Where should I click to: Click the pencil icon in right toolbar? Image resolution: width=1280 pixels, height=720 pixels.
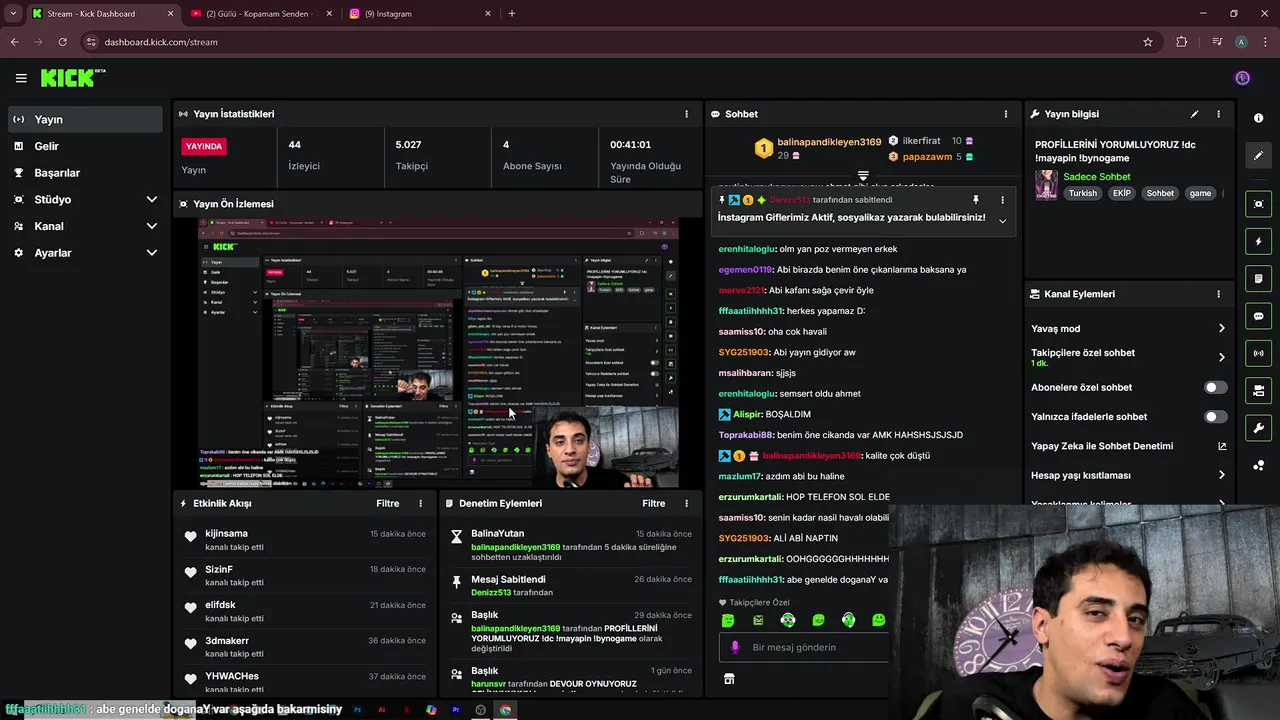[x=1258, y=155]
